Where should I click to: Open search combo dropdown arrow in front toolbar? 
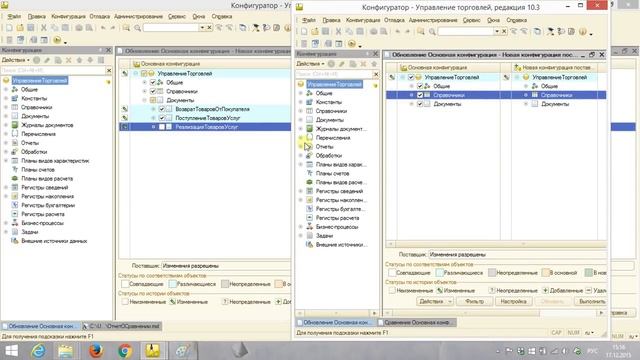[497, 31]
